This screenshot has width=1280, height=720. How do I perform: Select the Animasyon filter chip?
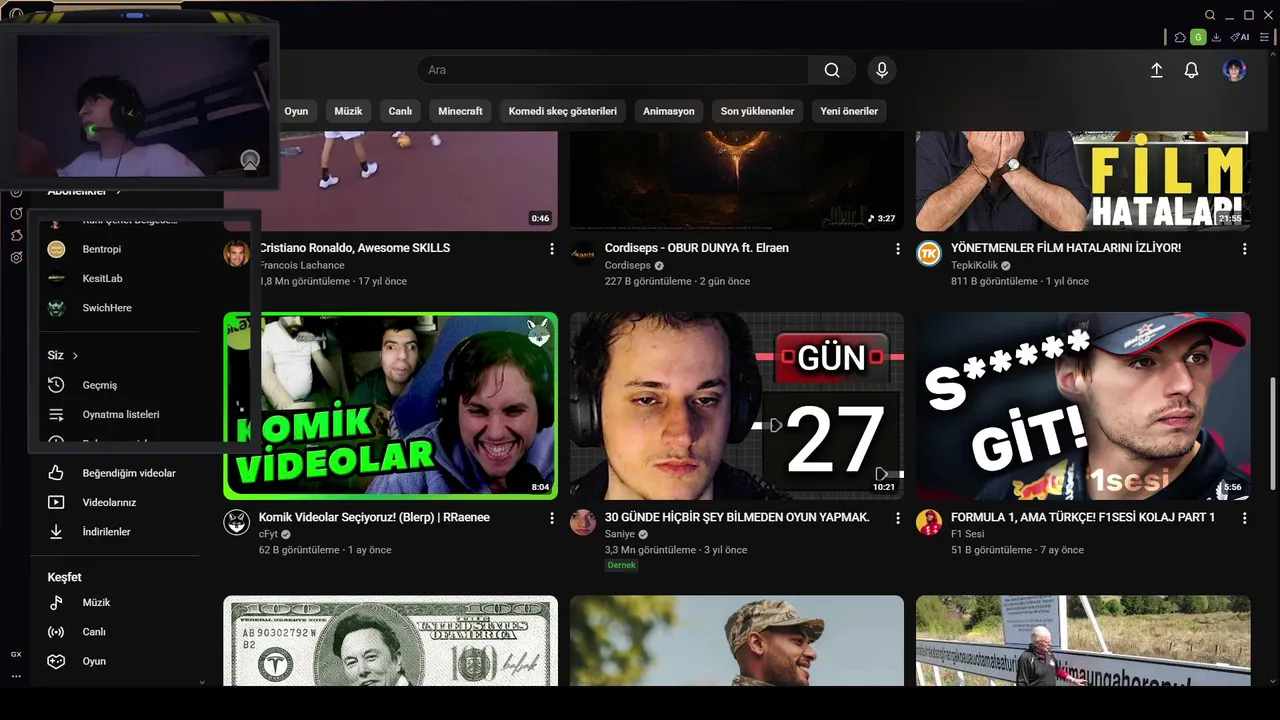[669, 111]
